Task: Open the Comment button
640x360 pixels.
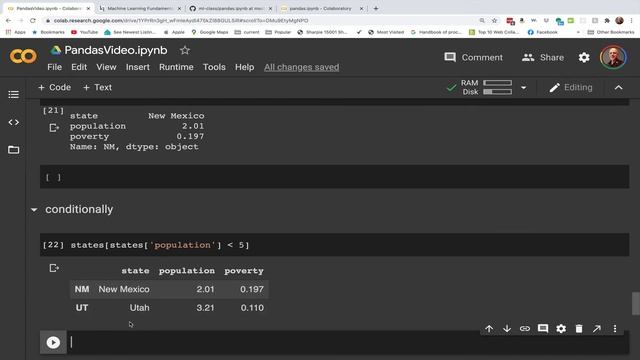Action: (x=473, y=58)
